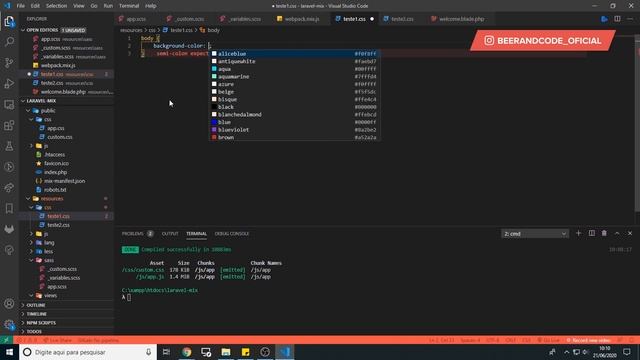Kill terminal with trash icon

(x=604, y=233)
